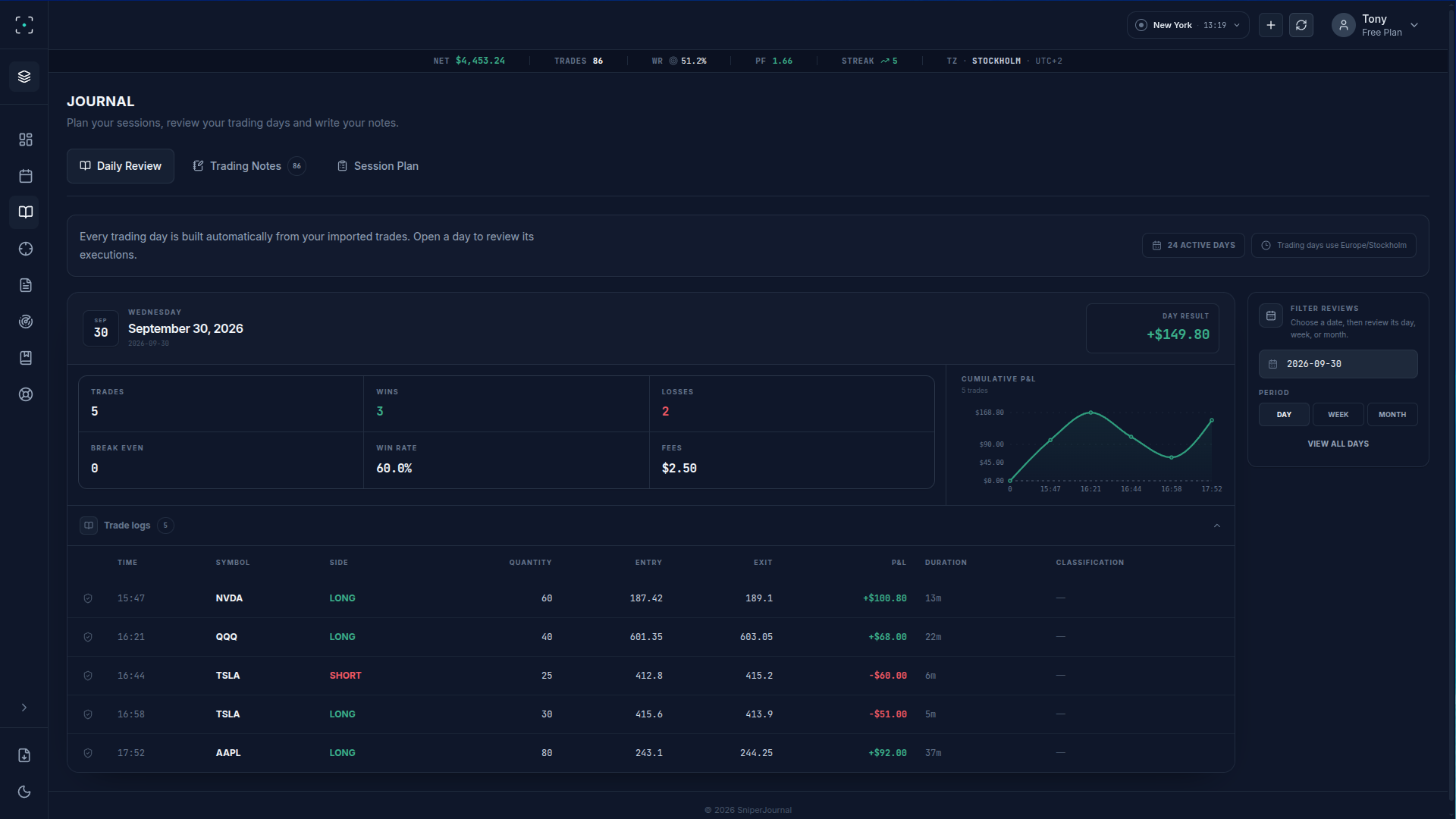The width and height of the screenshot is (1456, 819).
Task: Click the TSLA SHORT trade row at 16:44
Action: (651, 676)
